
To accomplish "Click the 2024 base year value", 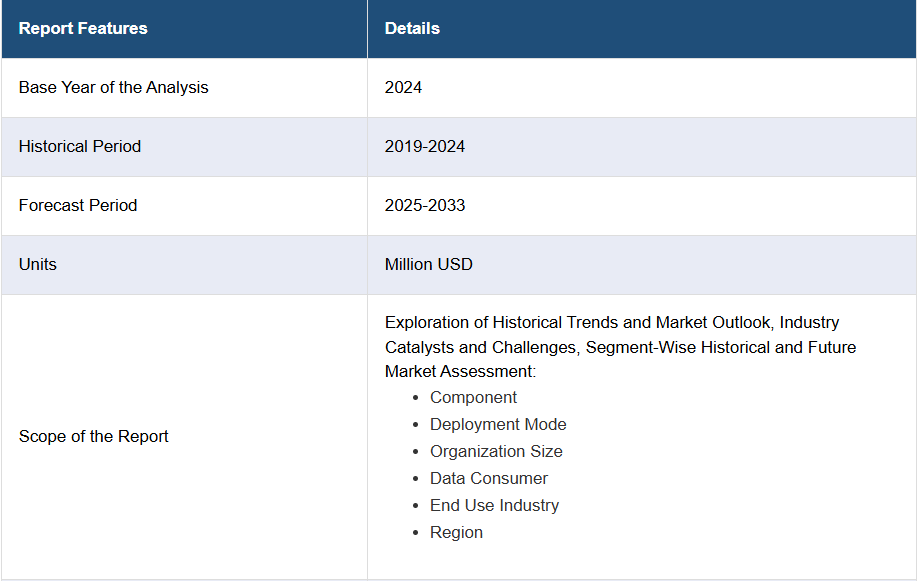I will (403, 87).
